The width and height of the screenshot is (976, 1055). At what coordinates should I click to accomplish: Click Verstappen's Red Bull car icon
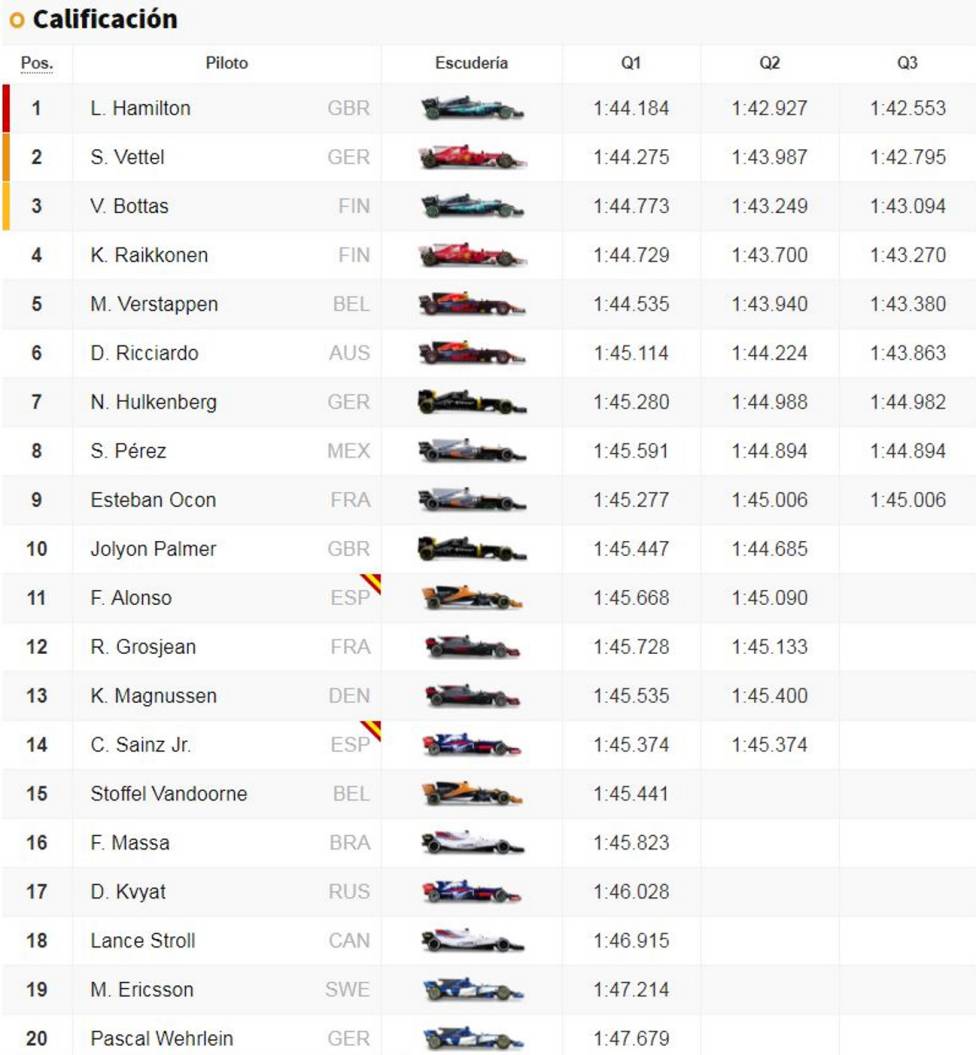(x=472, y=304)
